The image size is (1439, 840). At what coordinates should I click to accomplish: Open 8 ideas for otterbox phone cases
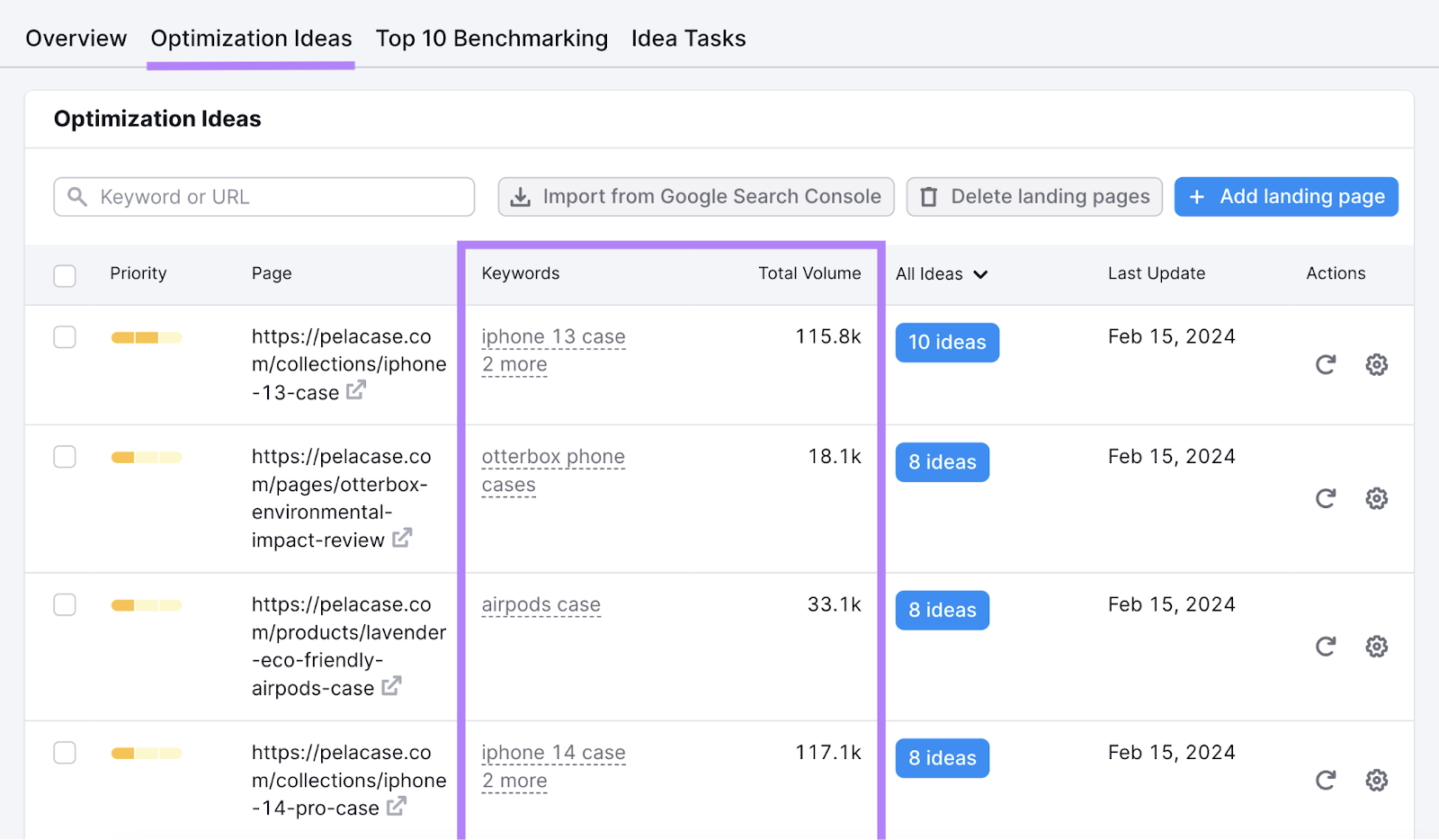943,462
